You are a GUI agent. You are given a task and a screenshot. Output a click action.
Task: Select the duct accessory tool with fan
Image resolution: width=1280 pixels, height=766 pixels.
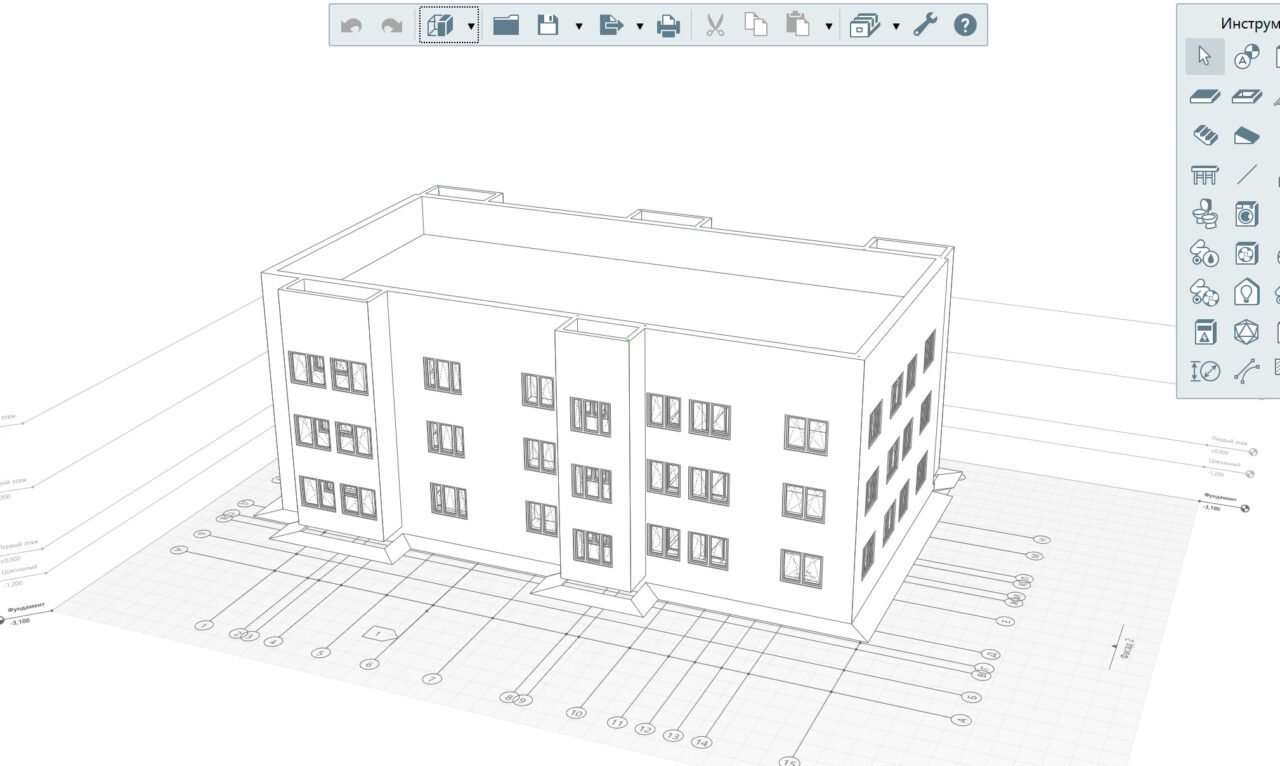(x=1205, y=292)
